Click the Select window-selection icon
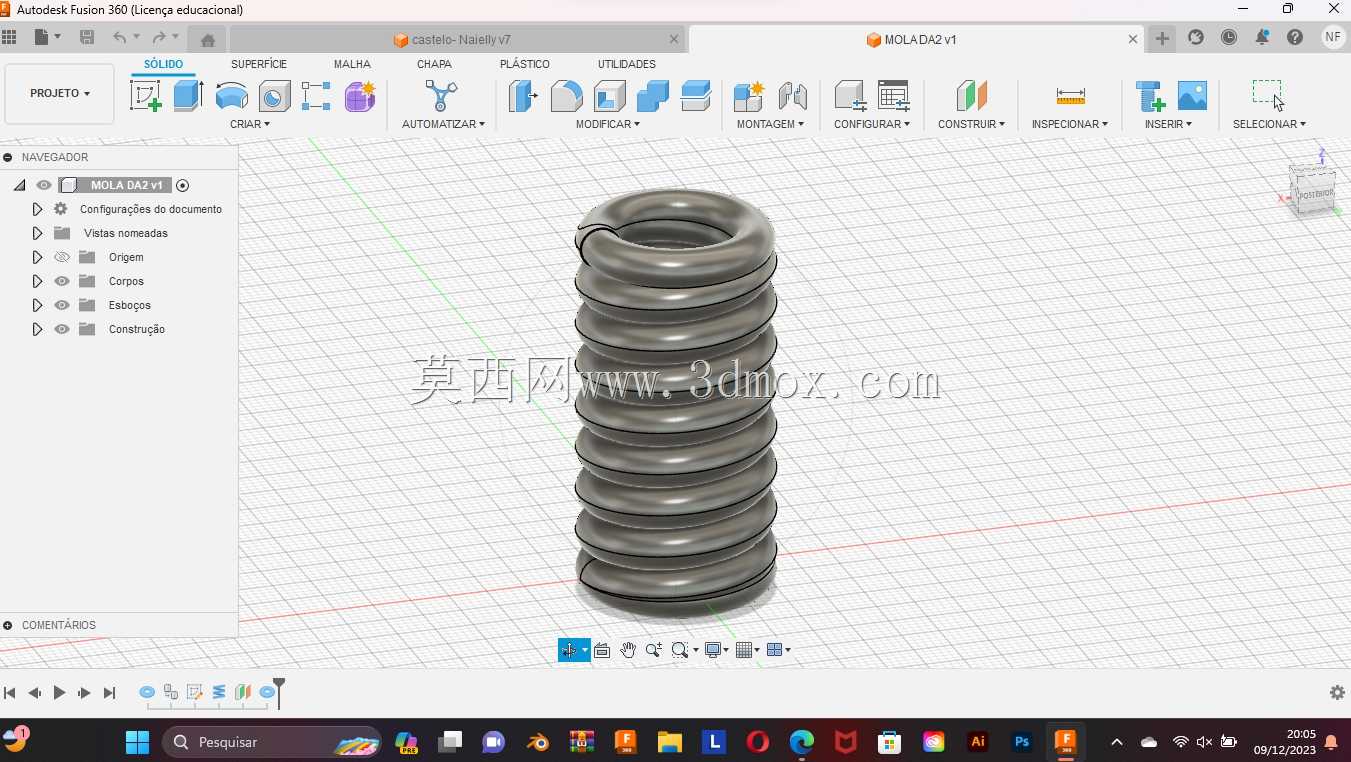This screenshot has height=762, width=1351. click(1268, 95)
